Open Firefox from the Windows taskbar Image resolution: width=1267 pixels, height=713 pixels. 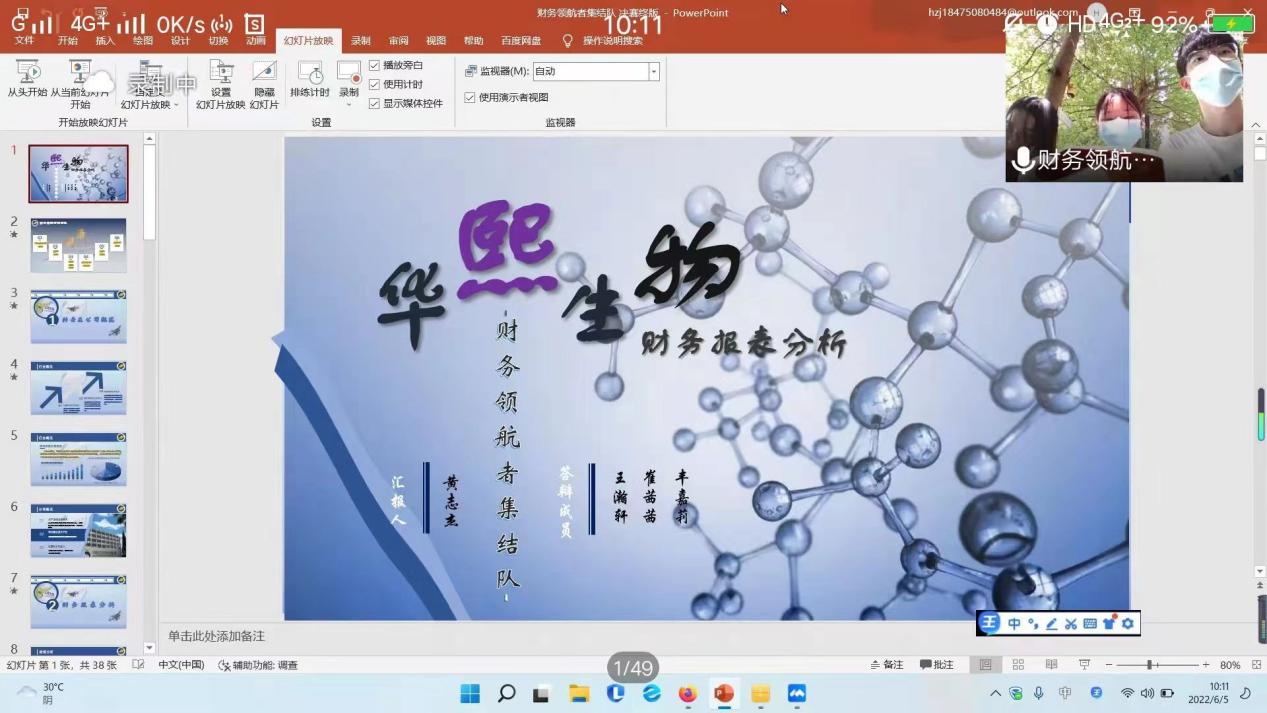pos(687,693)
